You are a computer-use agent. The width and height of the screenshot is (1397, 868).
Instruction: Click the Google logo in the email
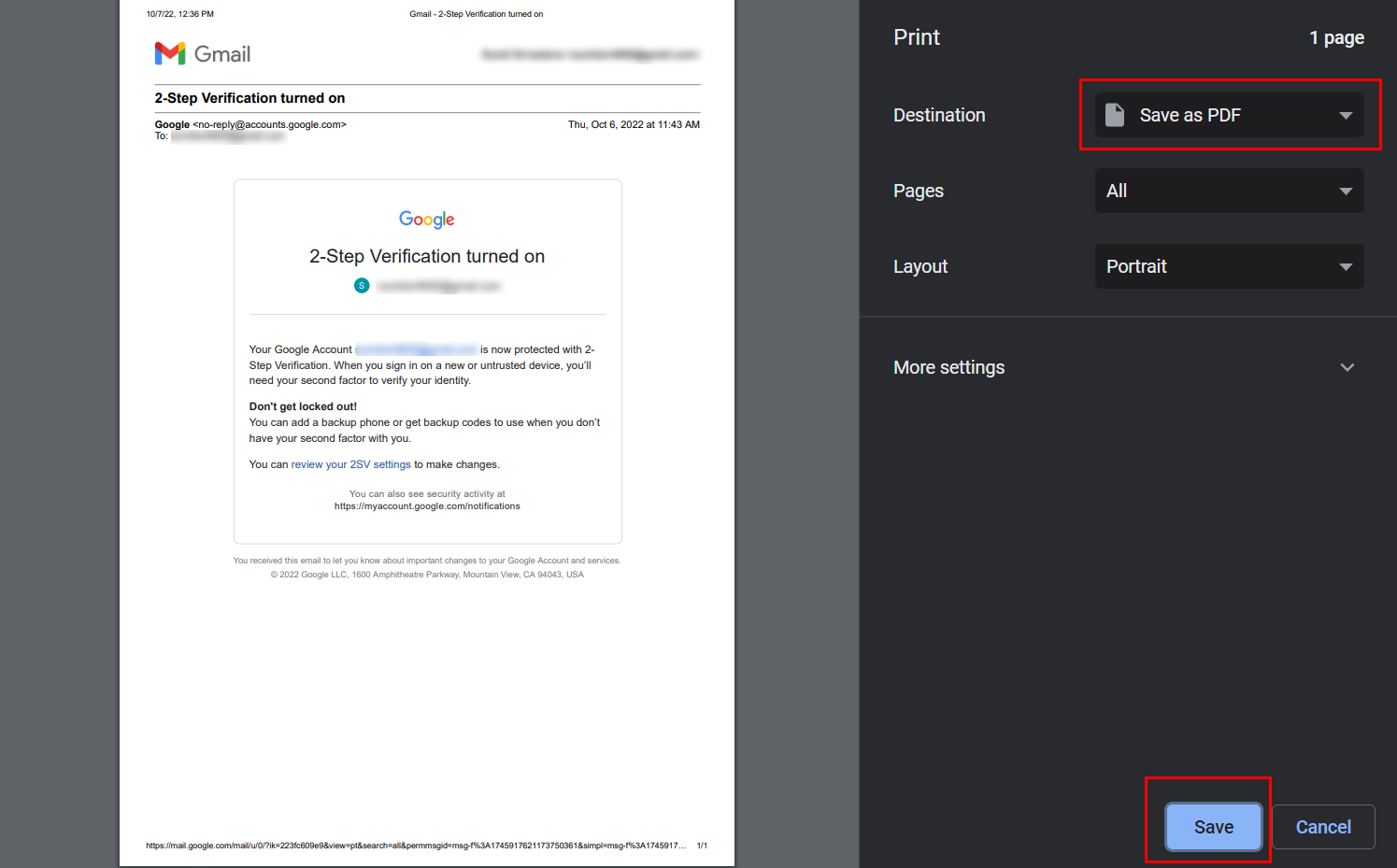[x=427, y=220]
